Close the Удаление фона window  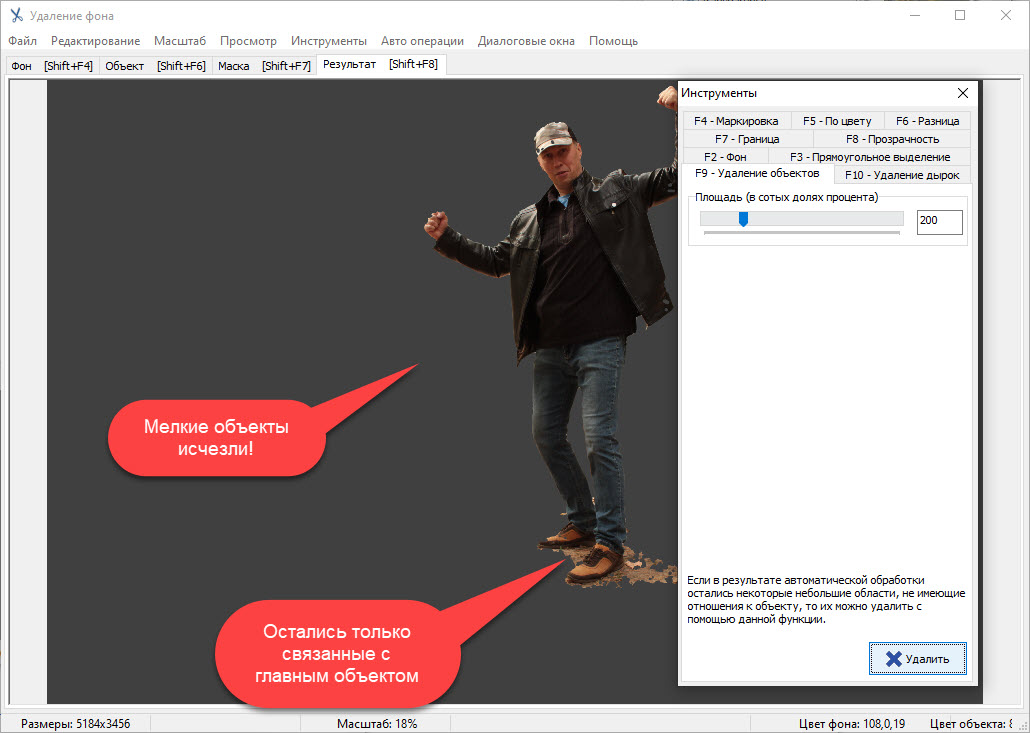pyautogui.click(x=1006, y=15)
